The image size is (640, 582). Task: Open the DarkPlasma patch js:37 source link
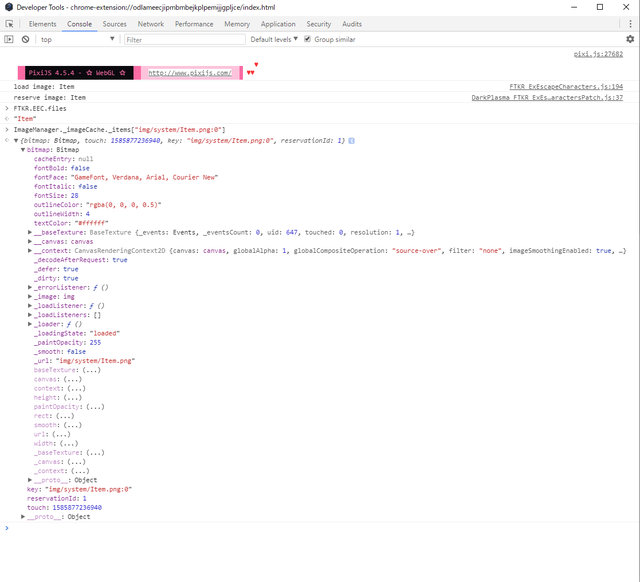coord(547,98)
